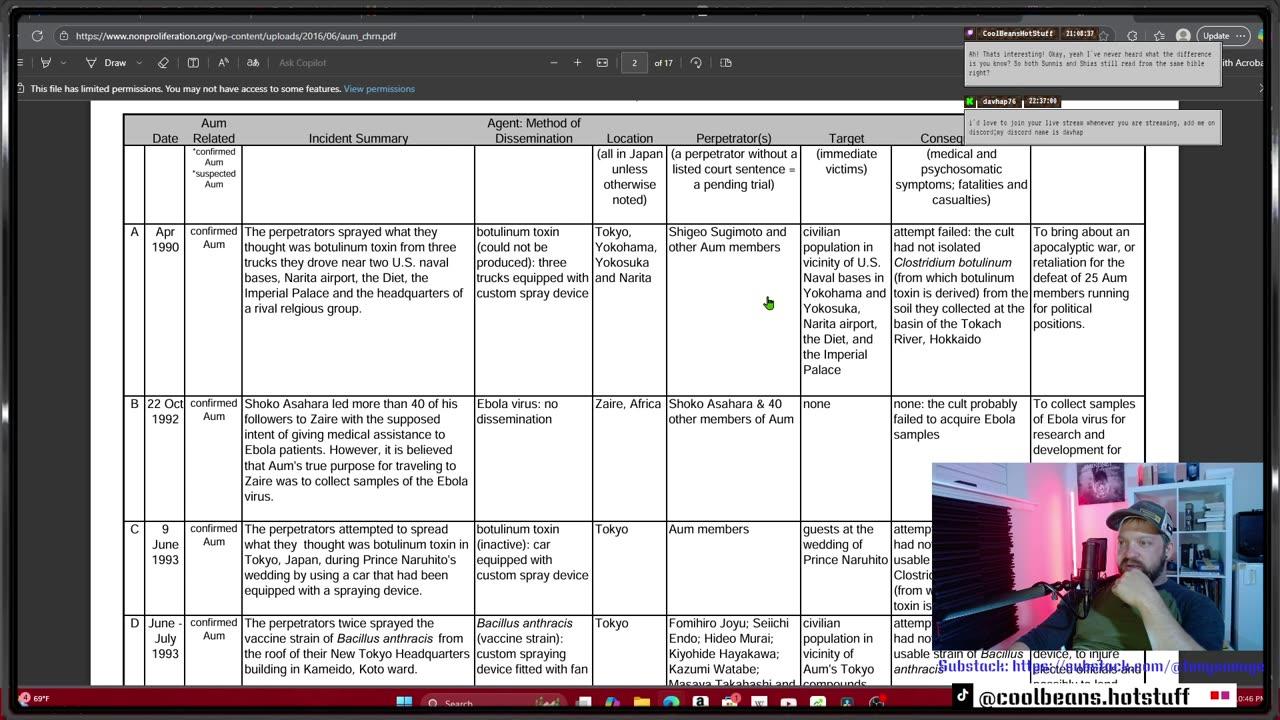
Task: Click the Read aloud icon
Action: pyautogui.click(x=223, y=63)
